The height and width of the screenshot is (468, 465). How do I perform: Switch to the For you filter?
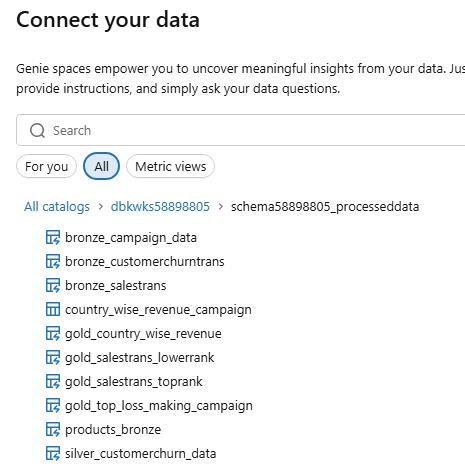point(46,166)
